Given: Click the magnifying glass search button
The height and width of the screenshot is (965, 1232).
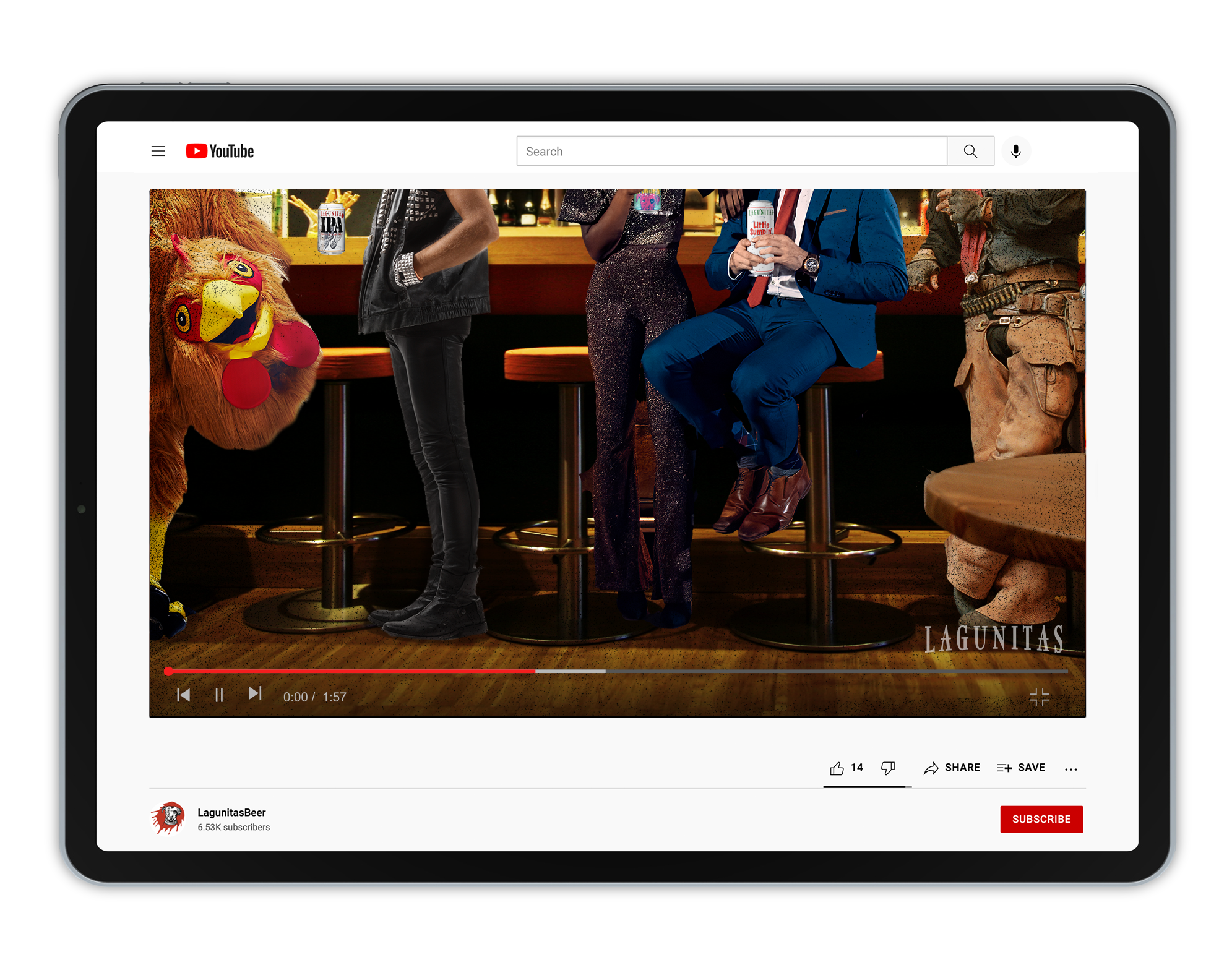Looking at the screenshot, I should [970, 151].
